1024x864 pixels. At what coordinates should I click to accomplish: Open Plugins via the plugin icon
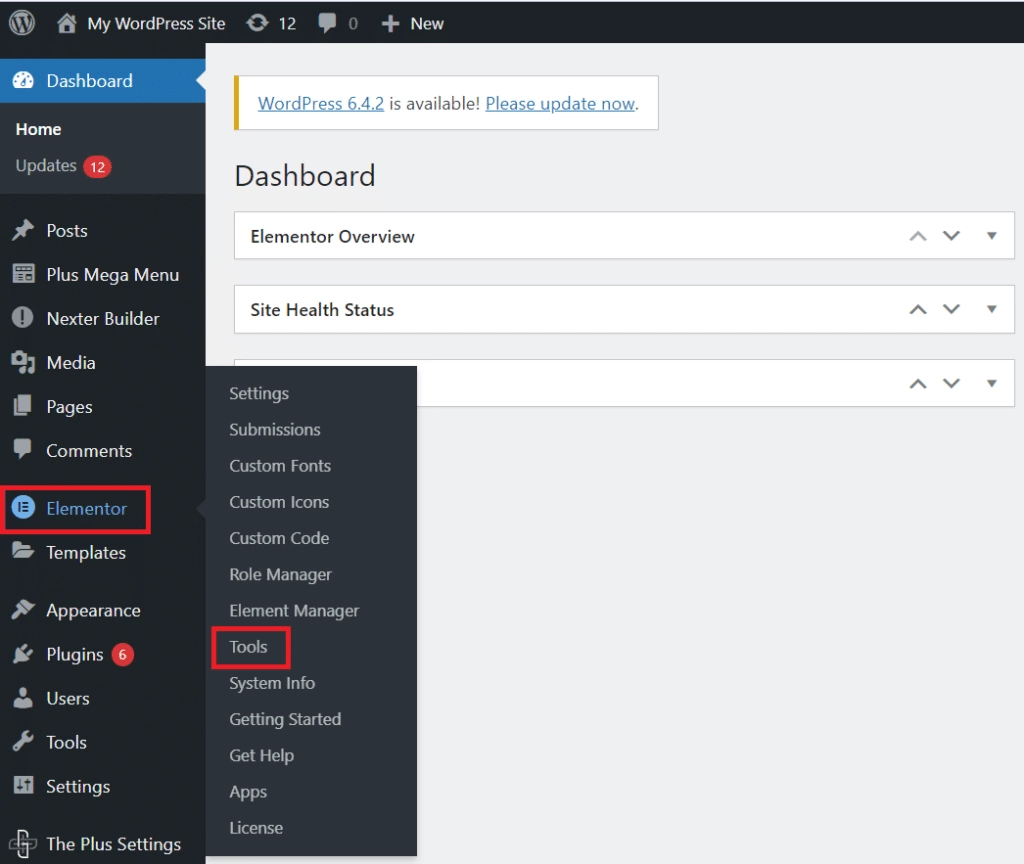click(22, 654)
